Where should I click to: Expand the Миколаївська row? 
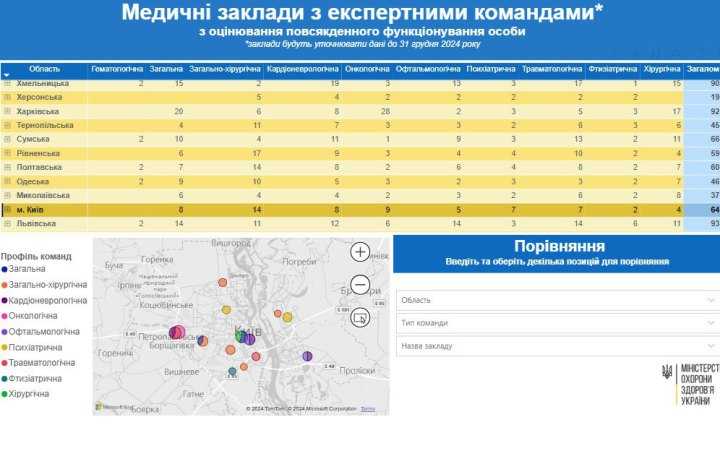coord(7,195)
